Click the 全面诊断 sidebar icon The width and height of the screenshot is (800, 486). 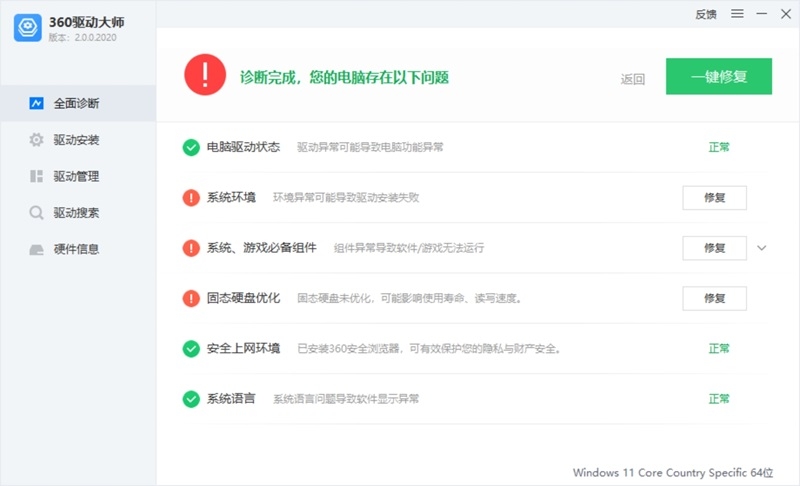36,103
